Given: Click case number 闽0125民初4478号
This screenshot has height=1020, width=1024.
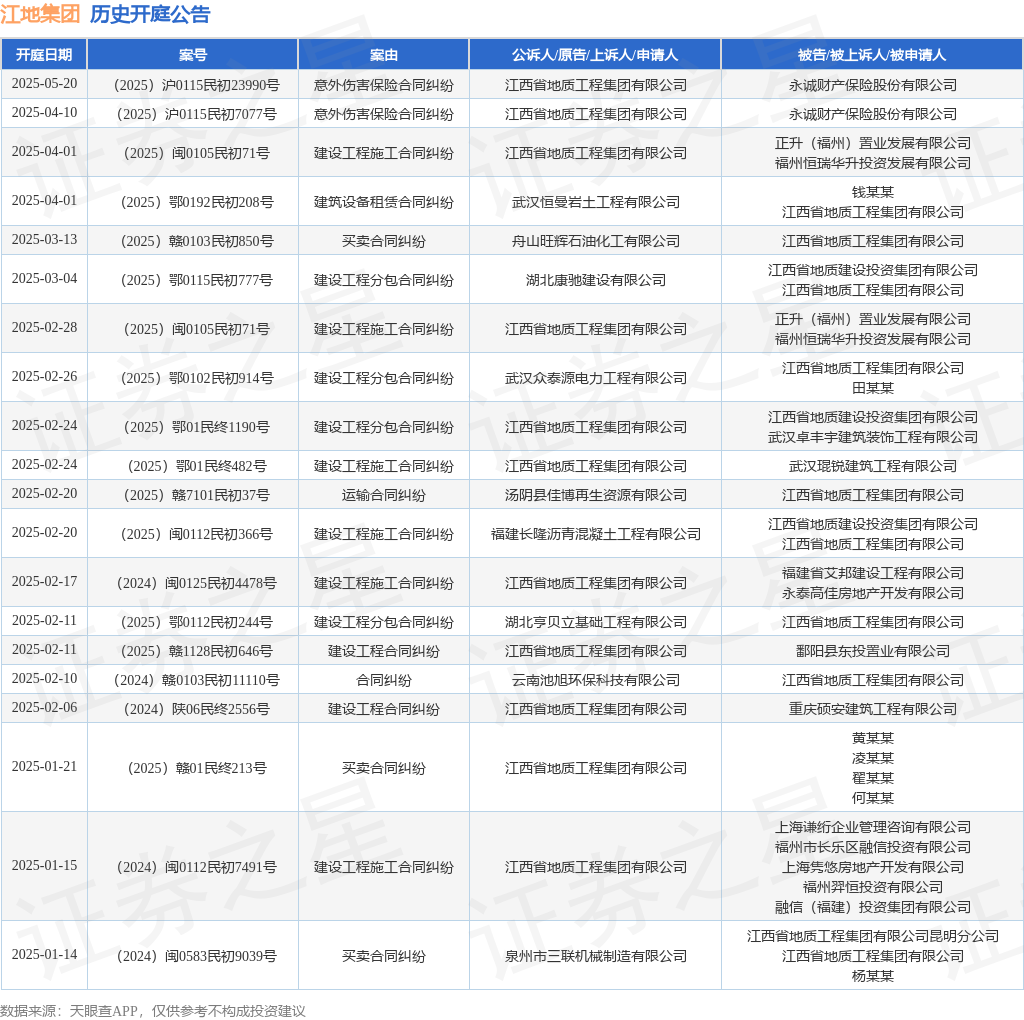Looking at the screenshot, I should click(x=197, y=583).
